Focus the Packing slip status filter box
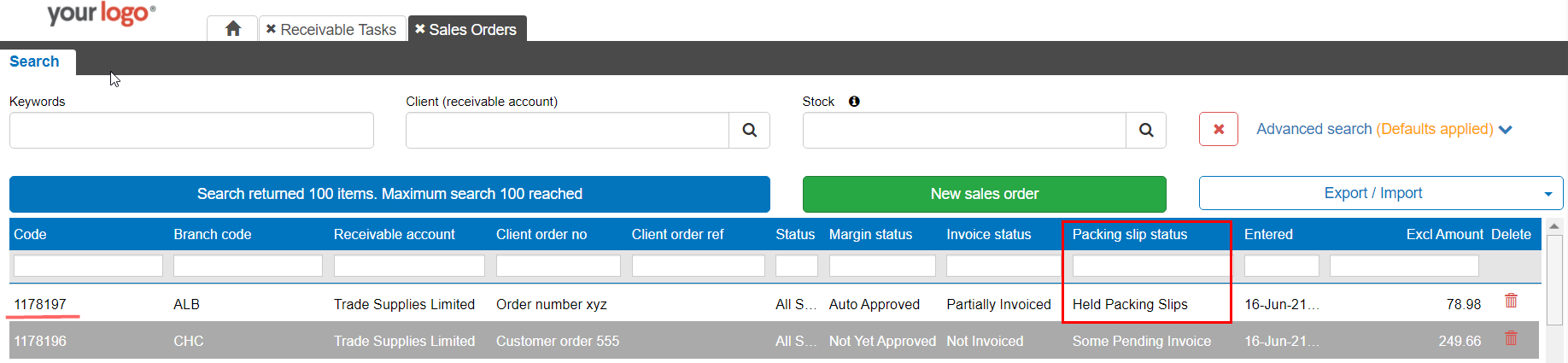1568x363 pixels. 1149,266
